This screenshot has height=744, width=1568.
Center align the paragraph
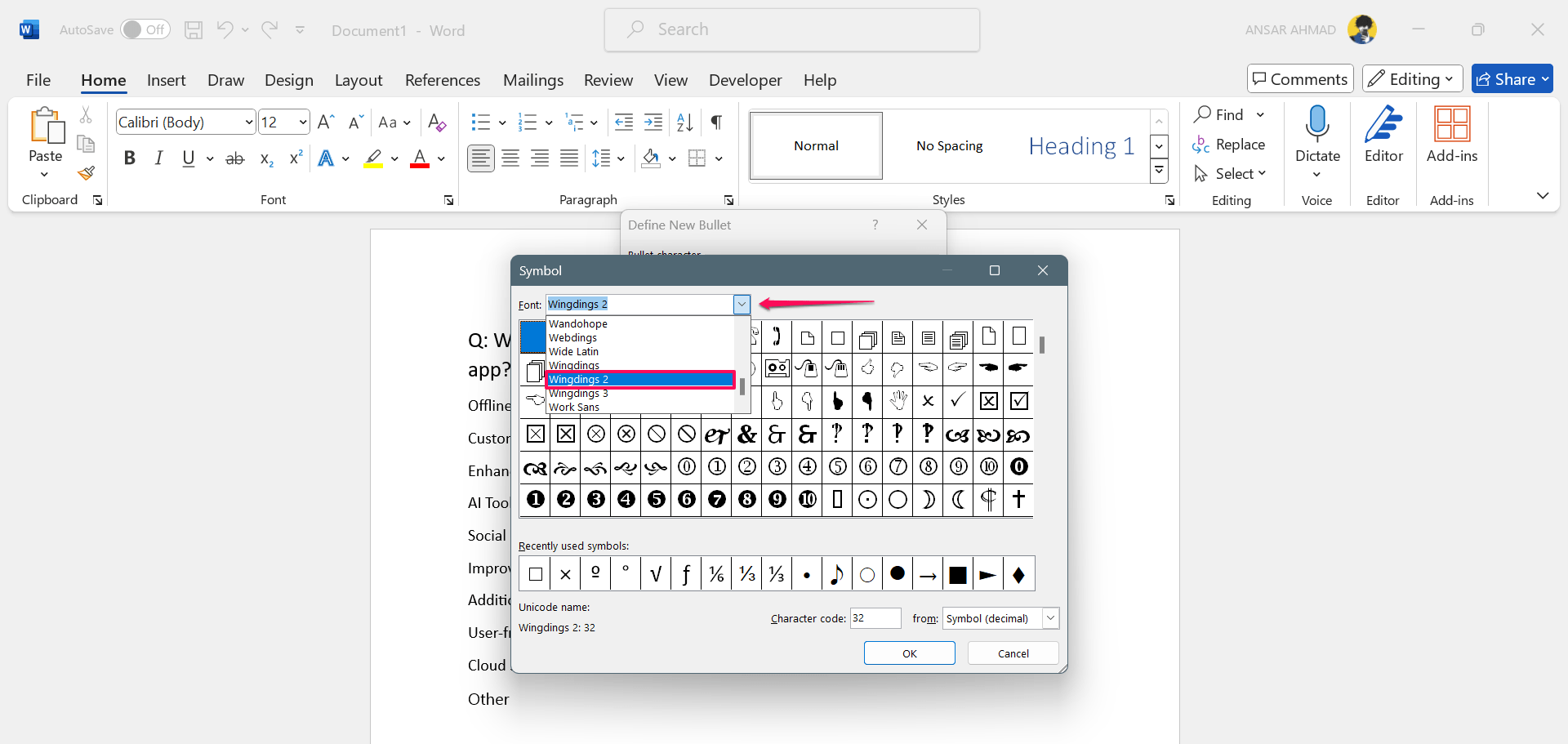point(510,158)
